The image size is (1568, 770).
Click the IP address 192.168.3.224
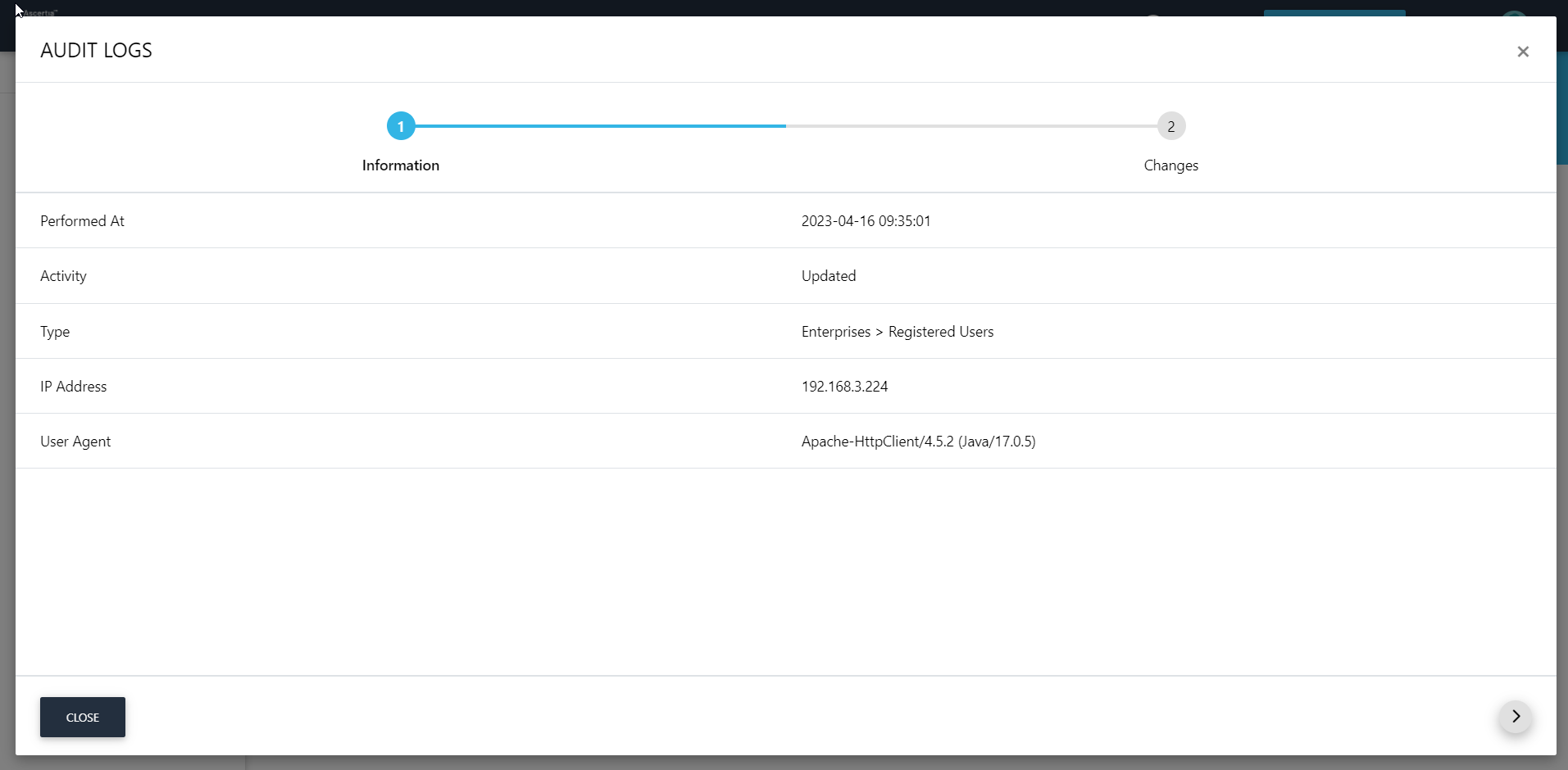tap(844, 387)
